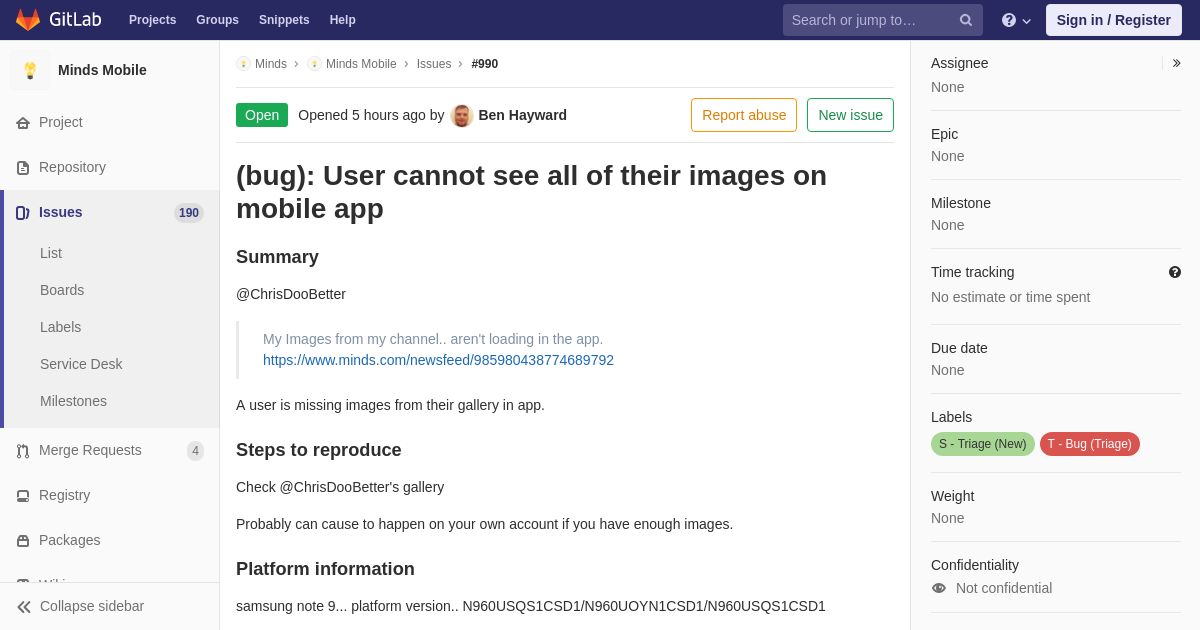Viewport: 1200px width, 630px height.
Task: Click the Issues icon in sidebar
Action: pos(23,213)
